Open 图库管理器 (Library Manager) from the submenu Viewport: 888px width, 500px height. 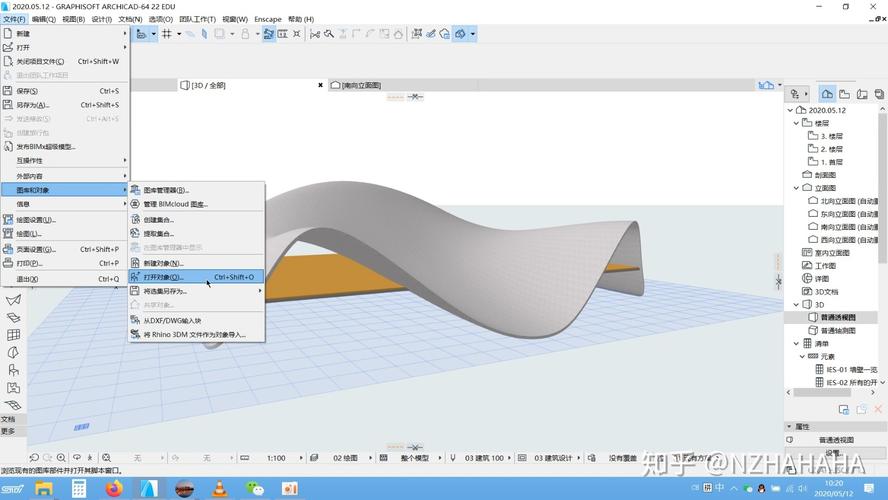(165, 190)
